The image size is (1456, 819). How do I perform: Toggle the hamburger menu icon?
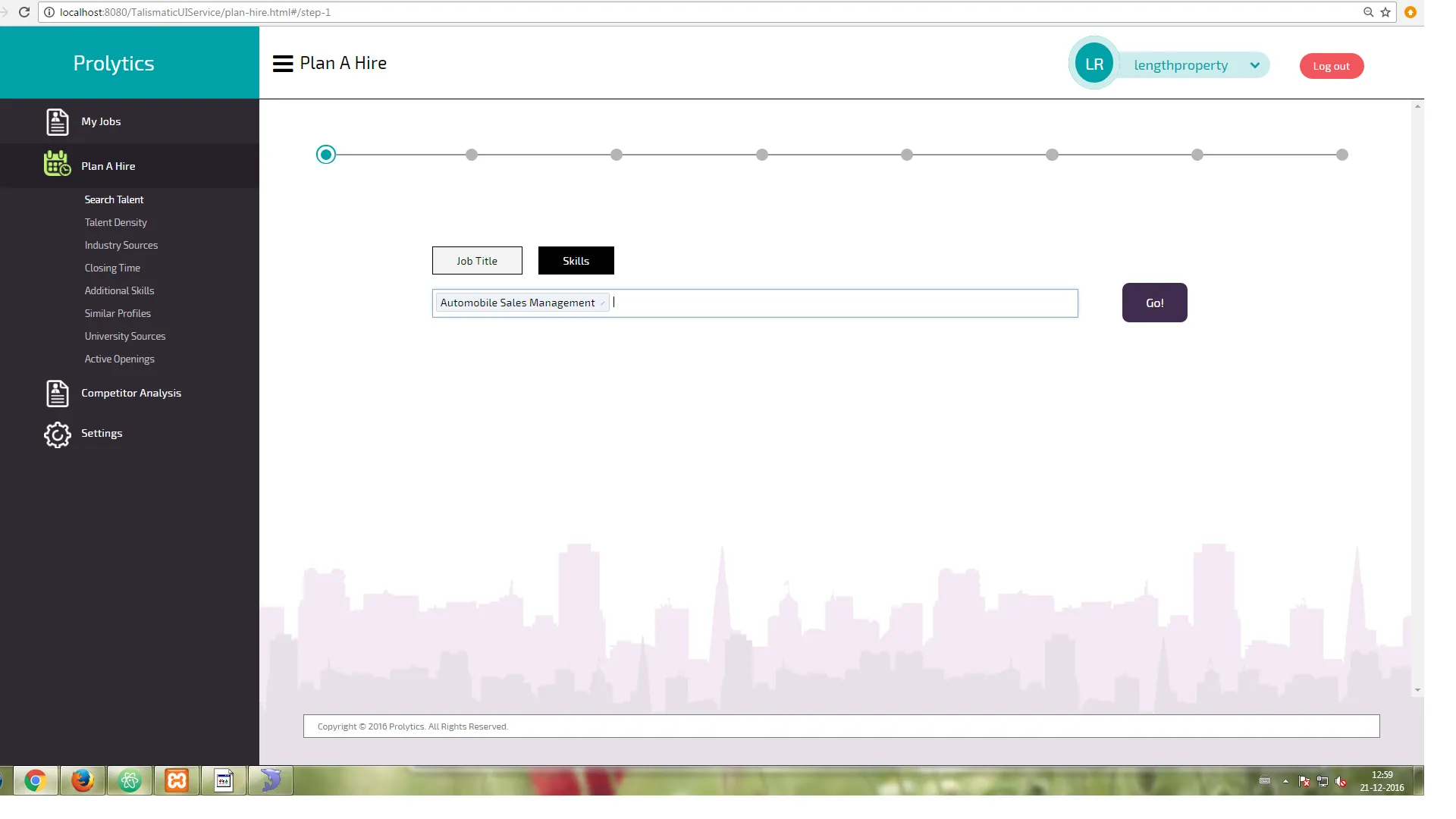[283, 64]
